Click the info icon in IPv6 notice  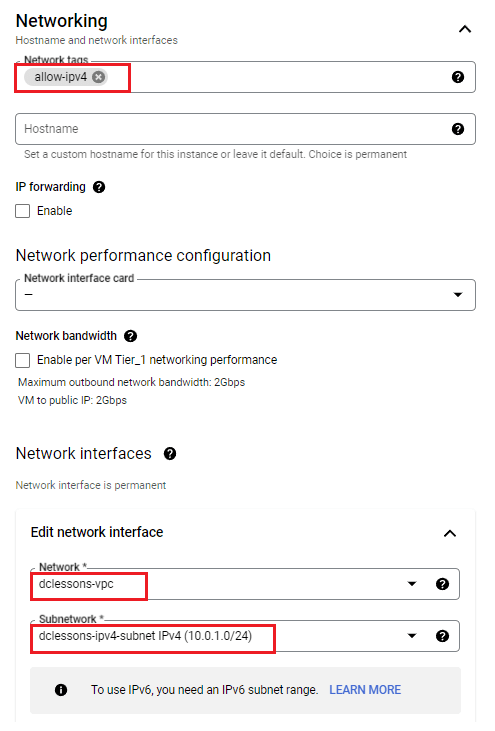[61, 690]
